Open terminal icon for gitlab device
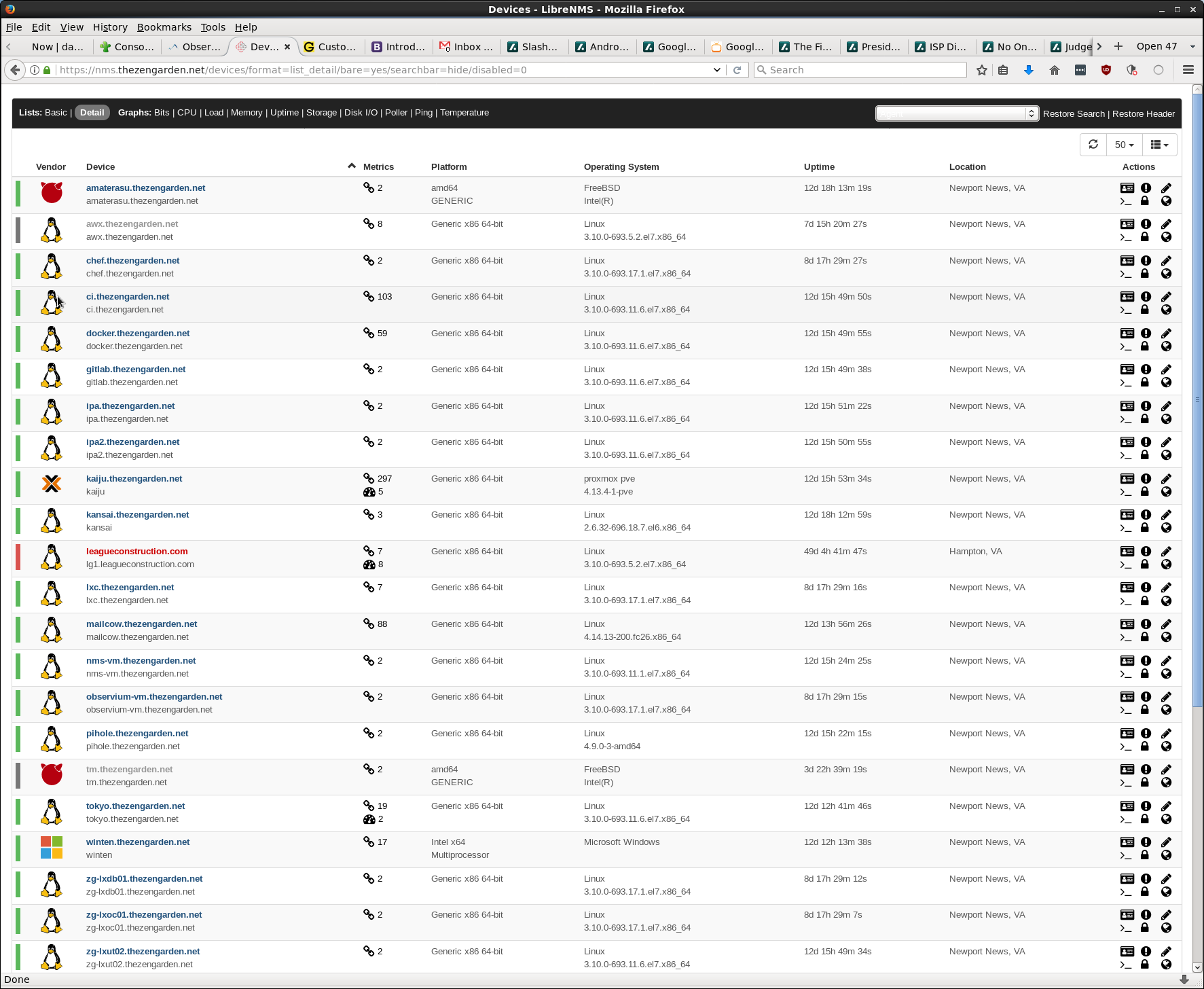 pos(1126,383)
